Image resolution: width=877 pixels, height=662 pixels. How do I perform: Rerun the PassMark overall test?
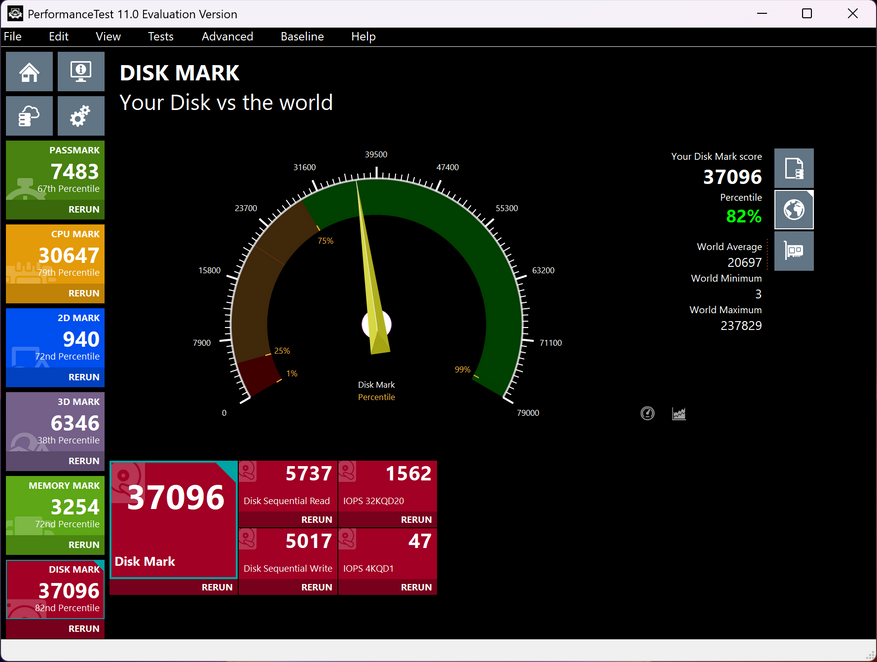pyautogui.click(x=84, y=210)
